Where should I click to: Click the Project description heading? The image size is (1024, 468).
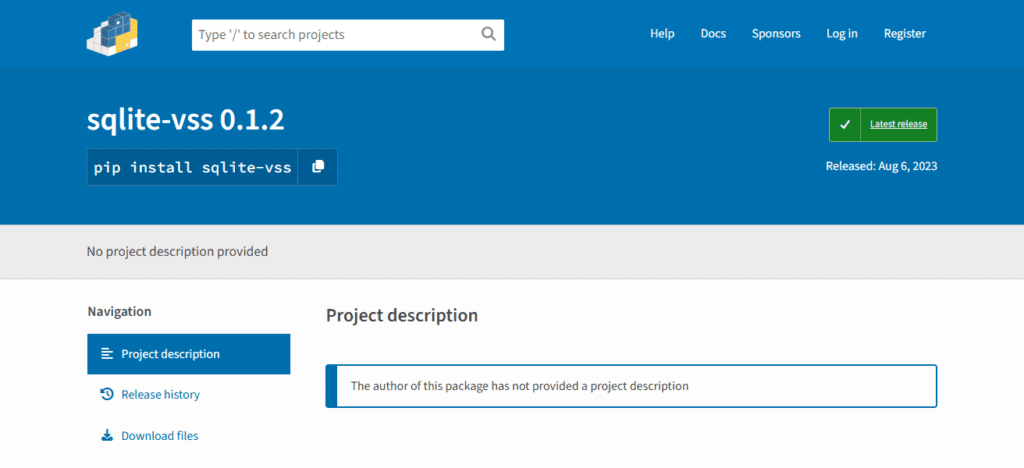point(402,315)
